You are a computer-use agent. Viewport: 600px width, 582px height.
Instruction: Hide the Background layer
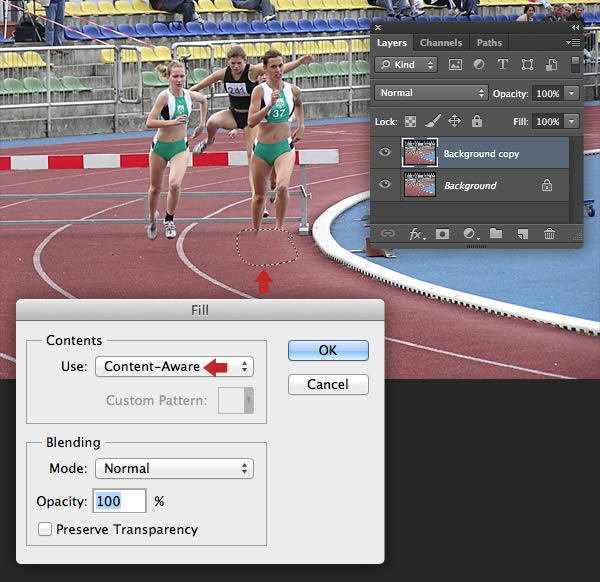pyautogui.click(x=385, y=184)
